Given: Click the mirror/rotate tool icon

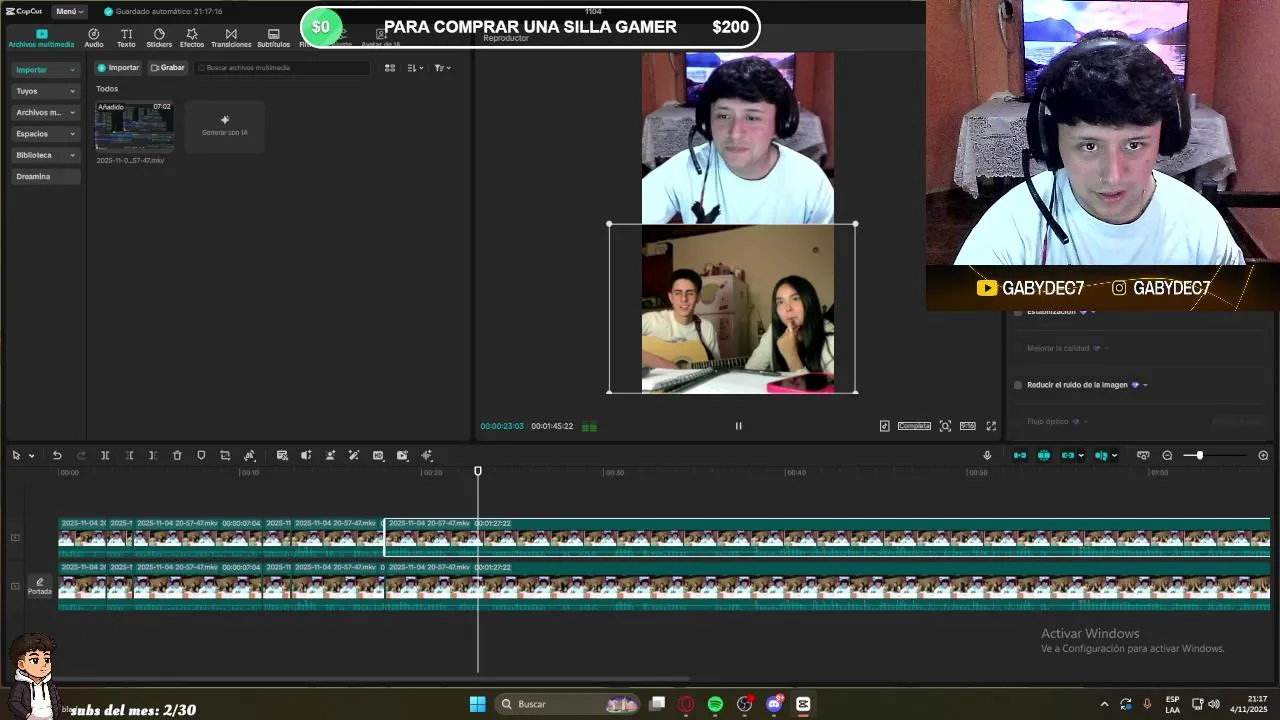Looking at the screenshot, I should pyautogui.click(x=250, y=456).
